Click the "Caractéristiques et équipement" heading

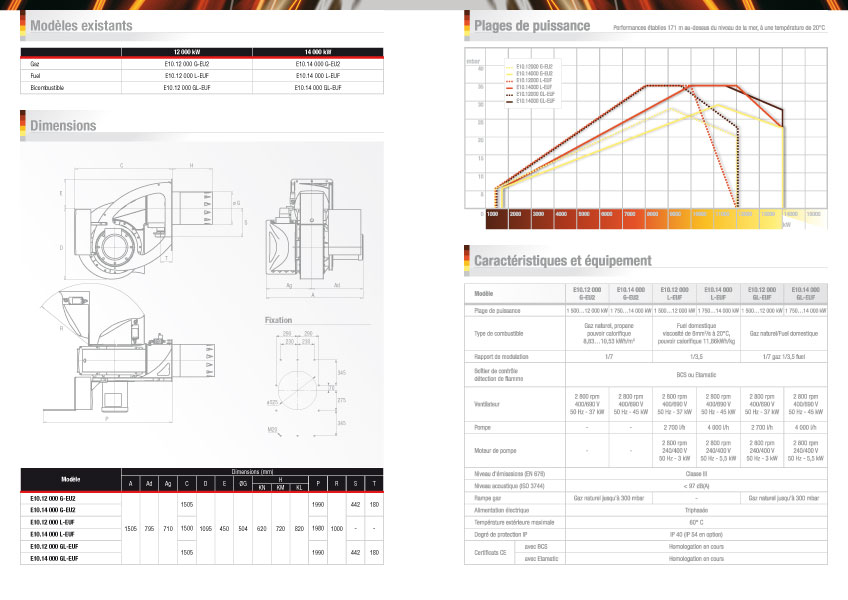(x=562, y=260)
